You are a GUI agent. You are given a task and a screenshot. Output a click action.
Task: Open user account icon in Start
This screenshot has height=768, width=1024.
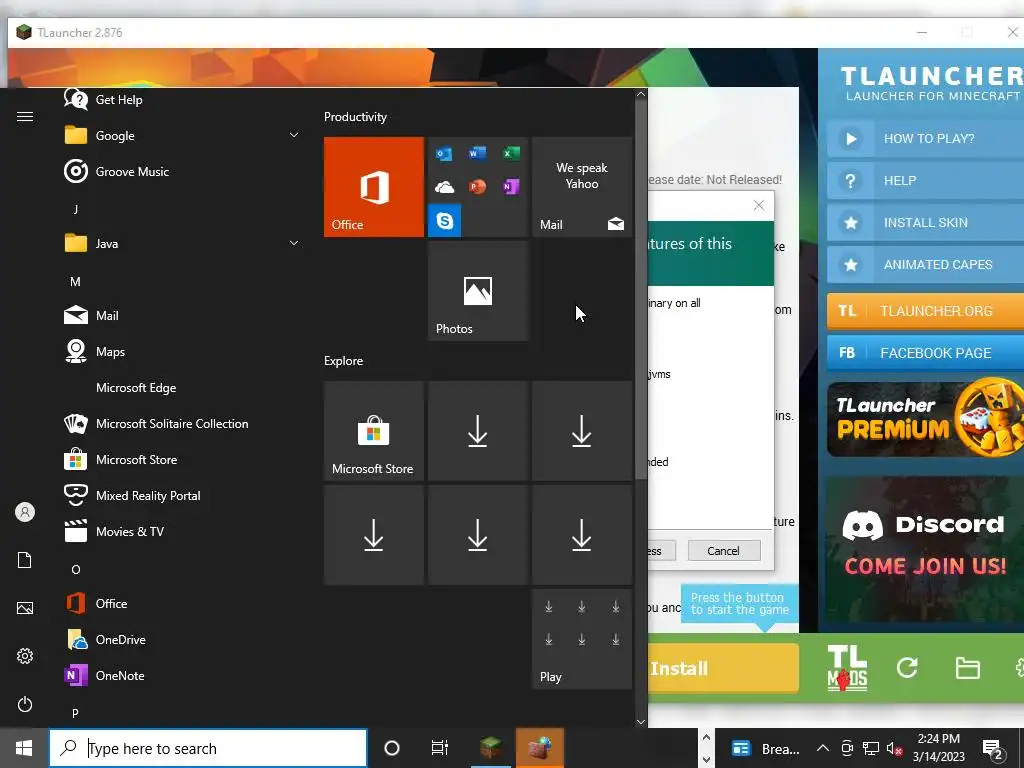25,512
